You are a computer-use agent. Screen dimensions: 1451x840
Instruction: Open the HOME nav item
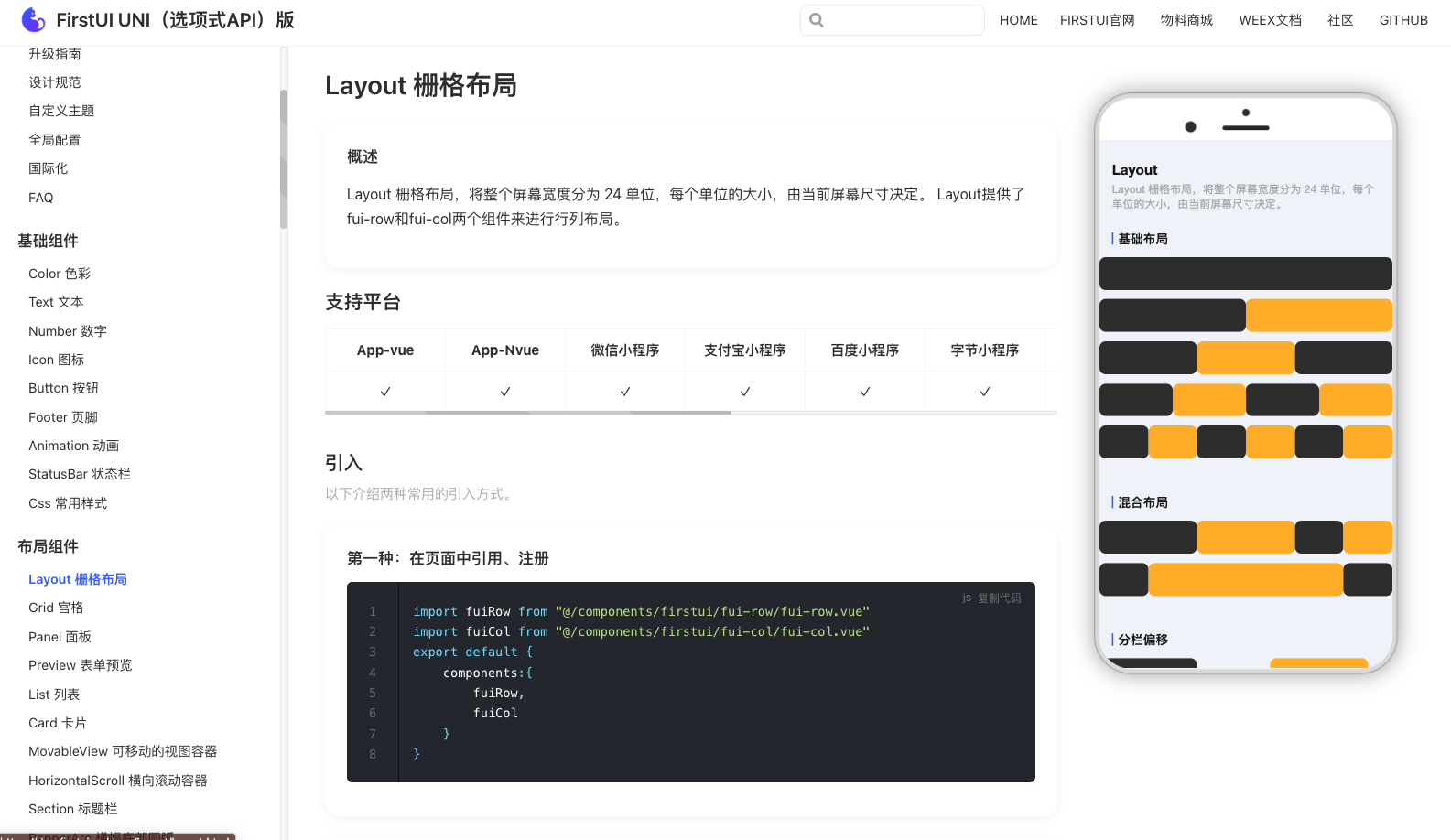tap(1019, 20)
